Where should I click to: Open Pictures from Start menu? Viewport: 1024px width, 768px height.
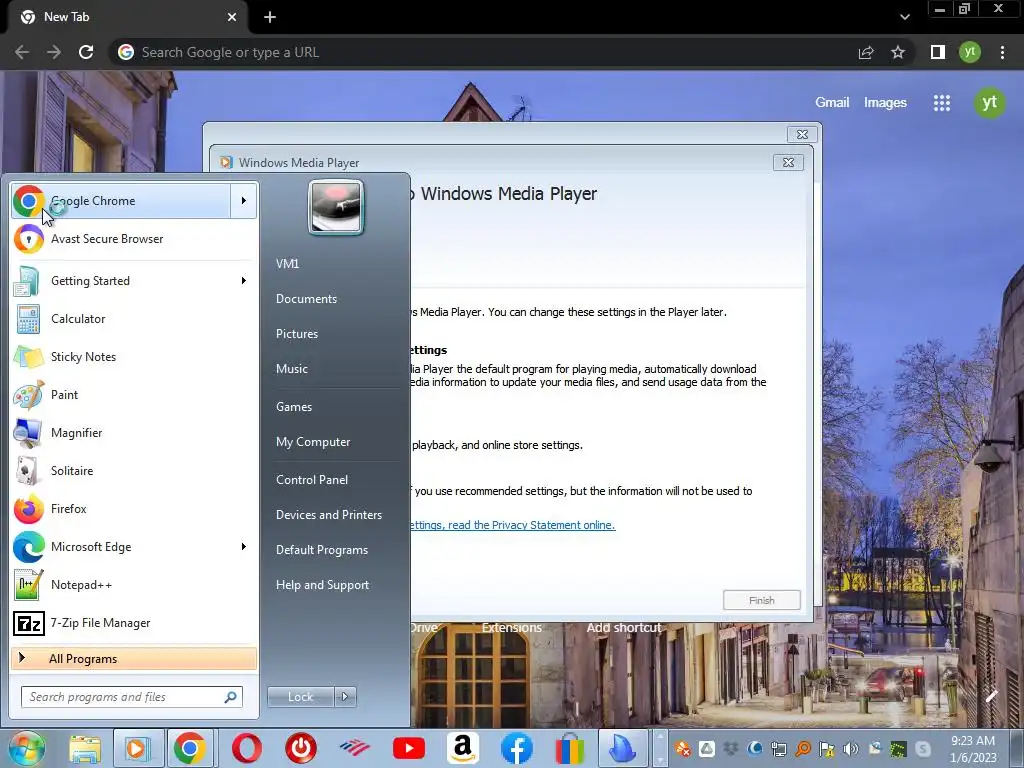(297, 334)
